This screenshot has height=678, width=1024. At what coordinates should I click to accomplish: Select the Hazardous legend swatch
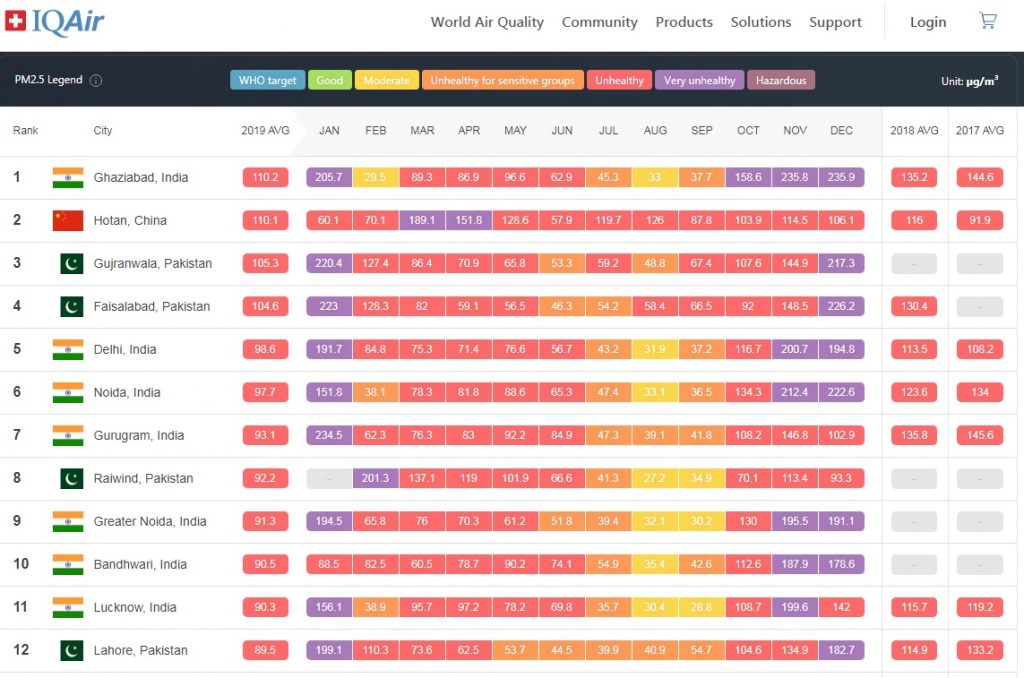click(781, 80)
